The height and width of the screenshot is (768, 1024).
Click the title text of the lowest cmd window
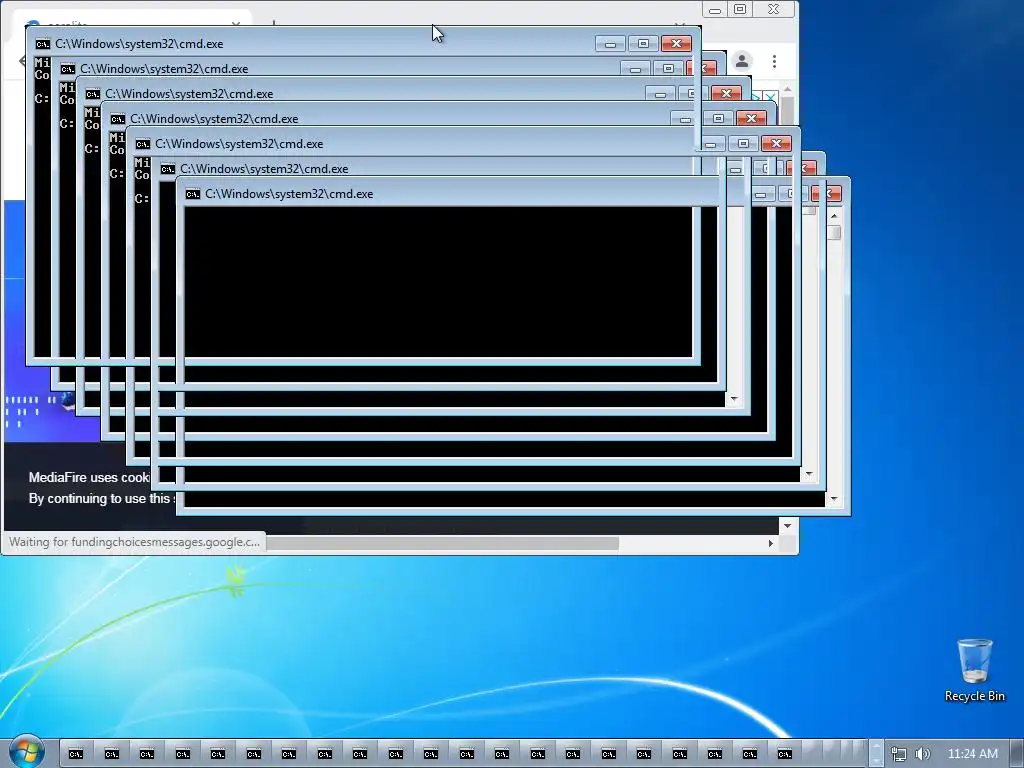[289, 194]
